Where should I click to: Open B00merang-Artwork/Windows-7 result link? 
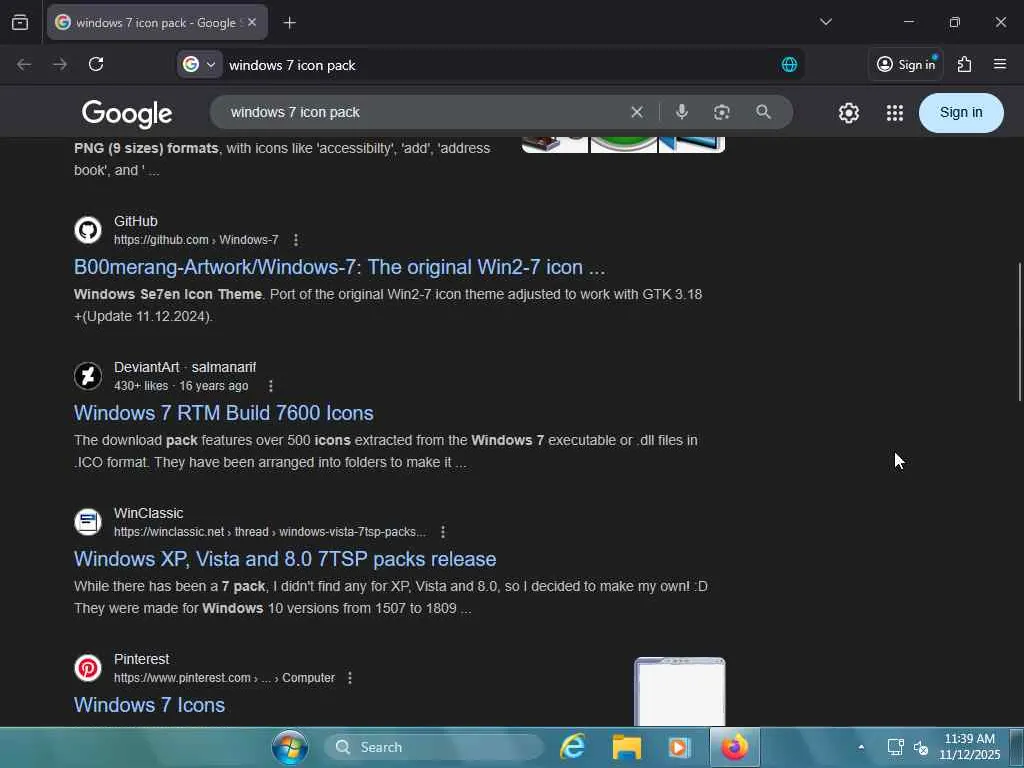pyautogui.click(x=340, y=267)
